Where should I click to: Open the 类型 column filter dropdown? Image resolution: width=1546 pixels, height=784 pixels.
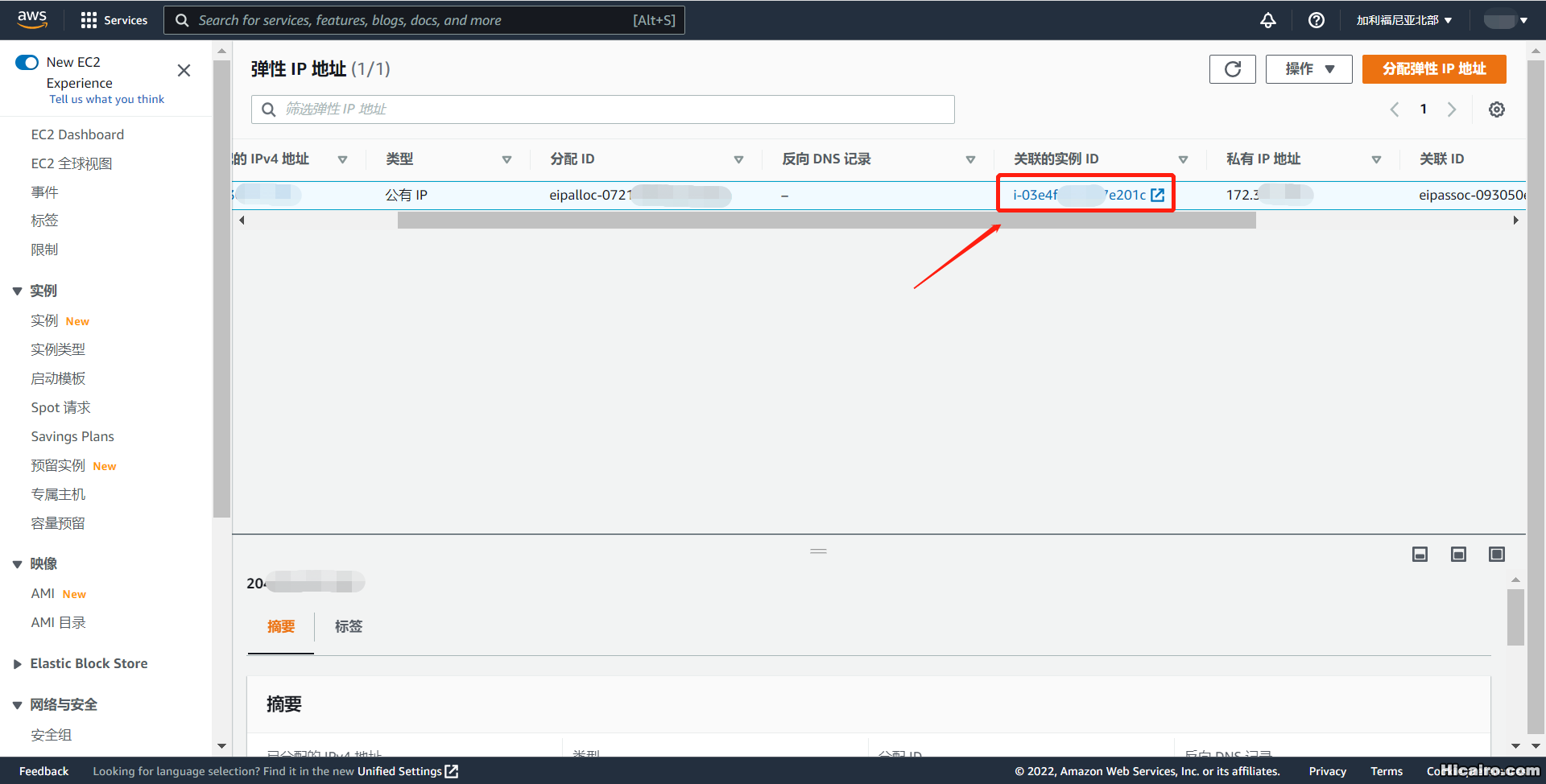point(507,159)
